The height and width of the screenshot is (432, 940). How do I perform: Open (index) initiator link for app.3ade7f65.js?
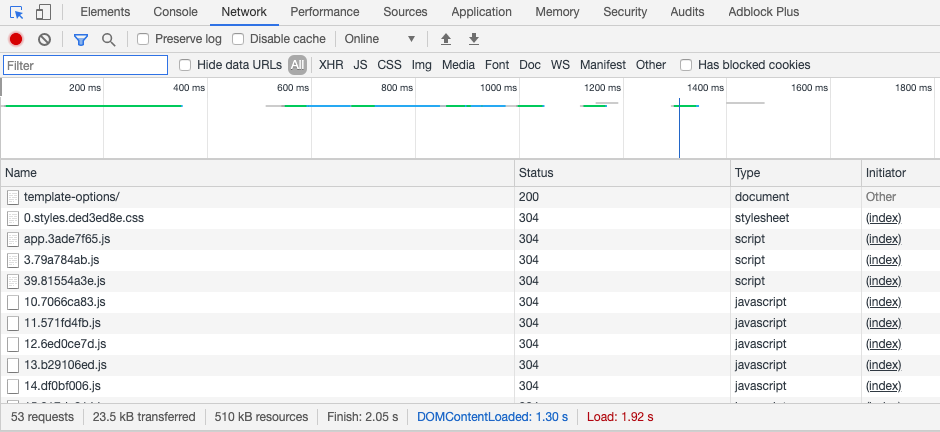(x=884, y=239)
